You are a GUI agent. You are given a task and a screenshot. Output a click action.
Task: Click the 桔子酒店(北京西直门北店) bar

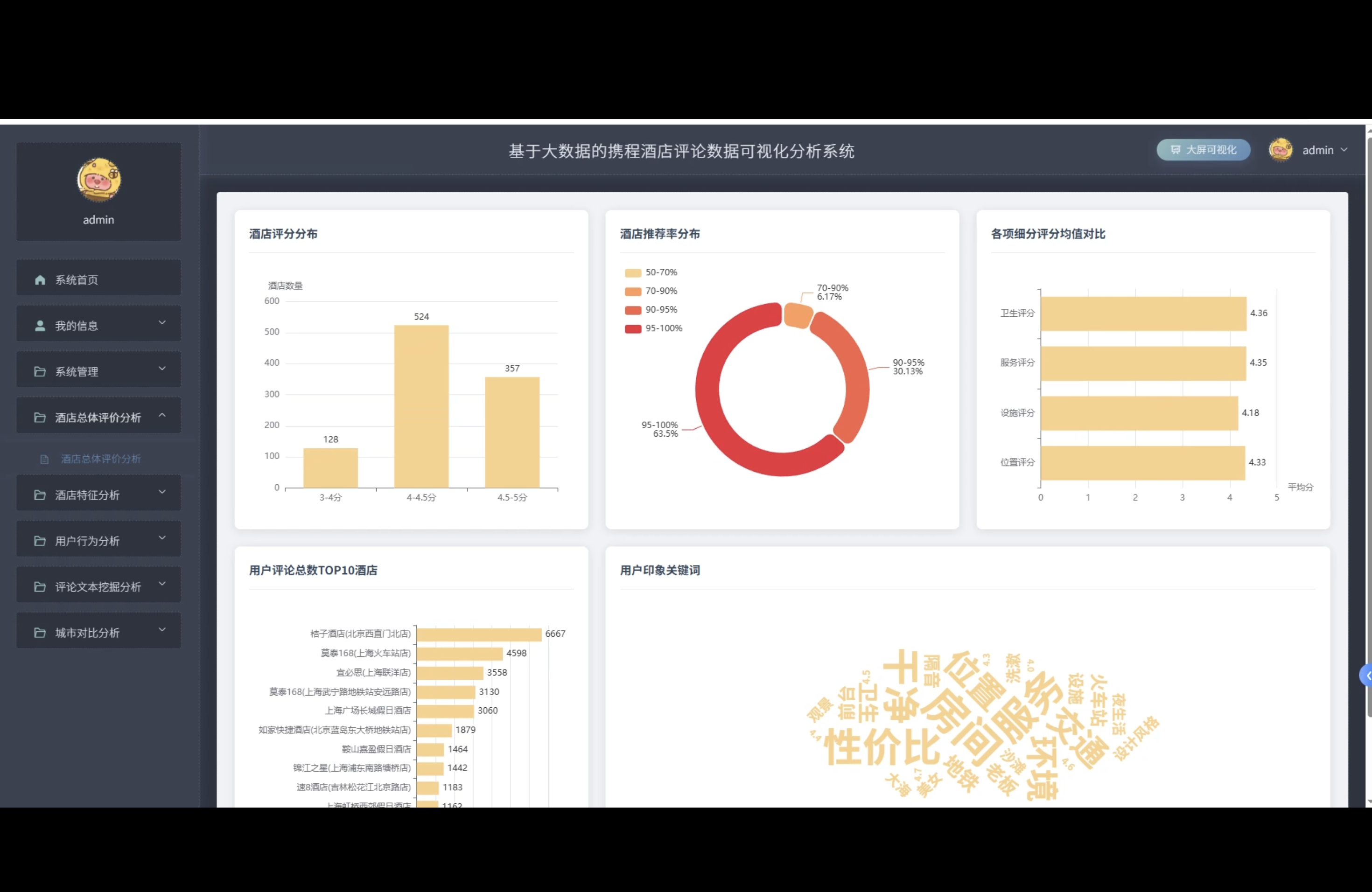pos(479,634)
